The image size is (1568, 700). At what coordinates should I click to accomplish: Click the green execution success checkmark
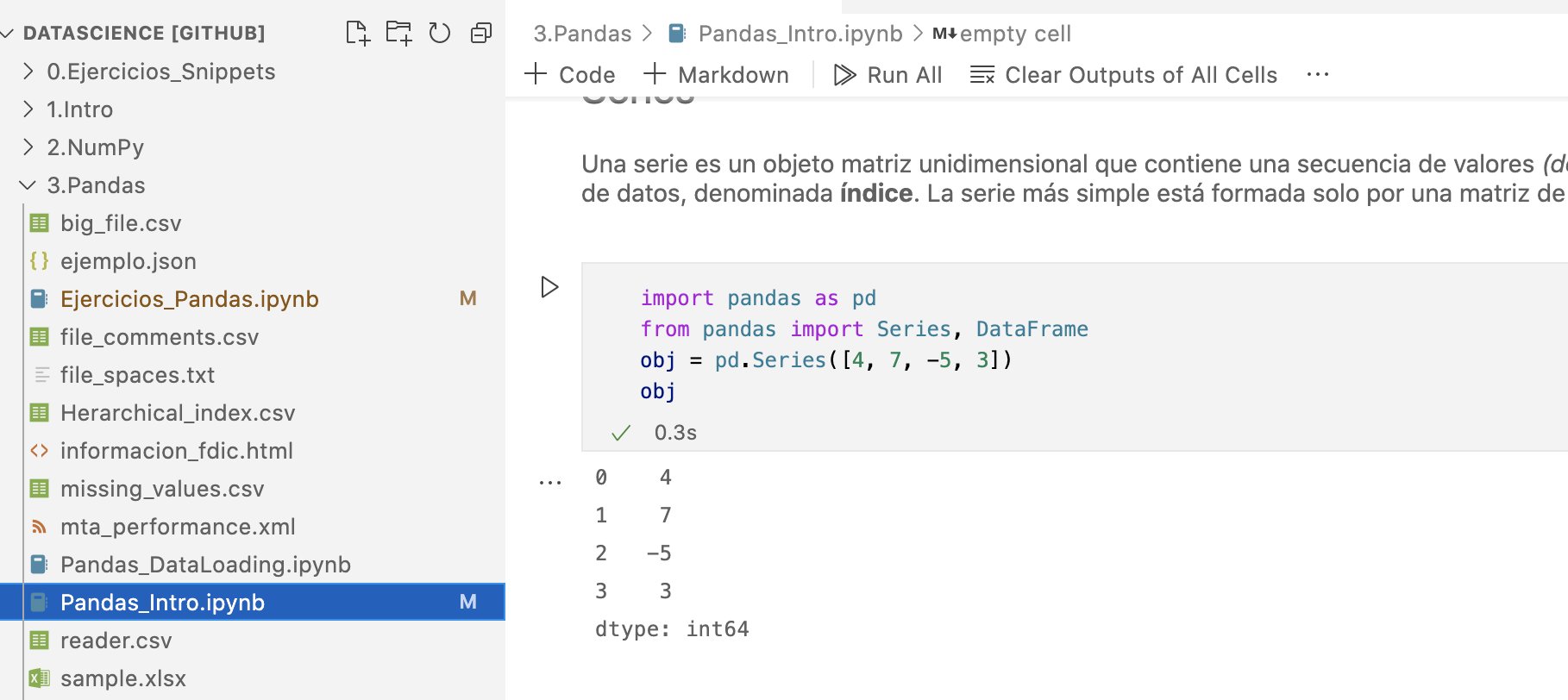coord(621,433)
